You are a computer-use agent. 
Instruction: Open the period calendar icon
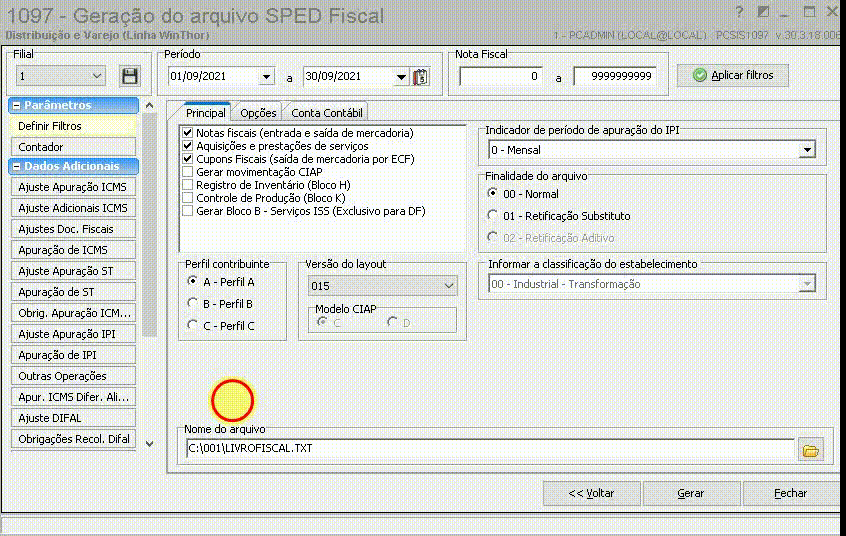pyautogui.click(x=421, y=77)
